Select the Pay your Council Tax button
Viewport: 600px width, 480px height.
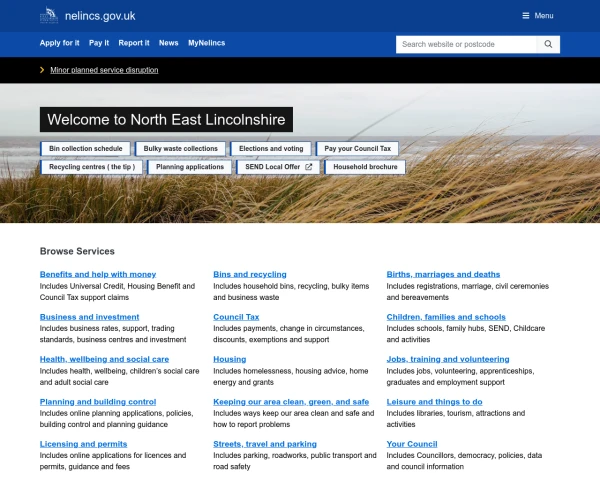click(x=356, y=148)
